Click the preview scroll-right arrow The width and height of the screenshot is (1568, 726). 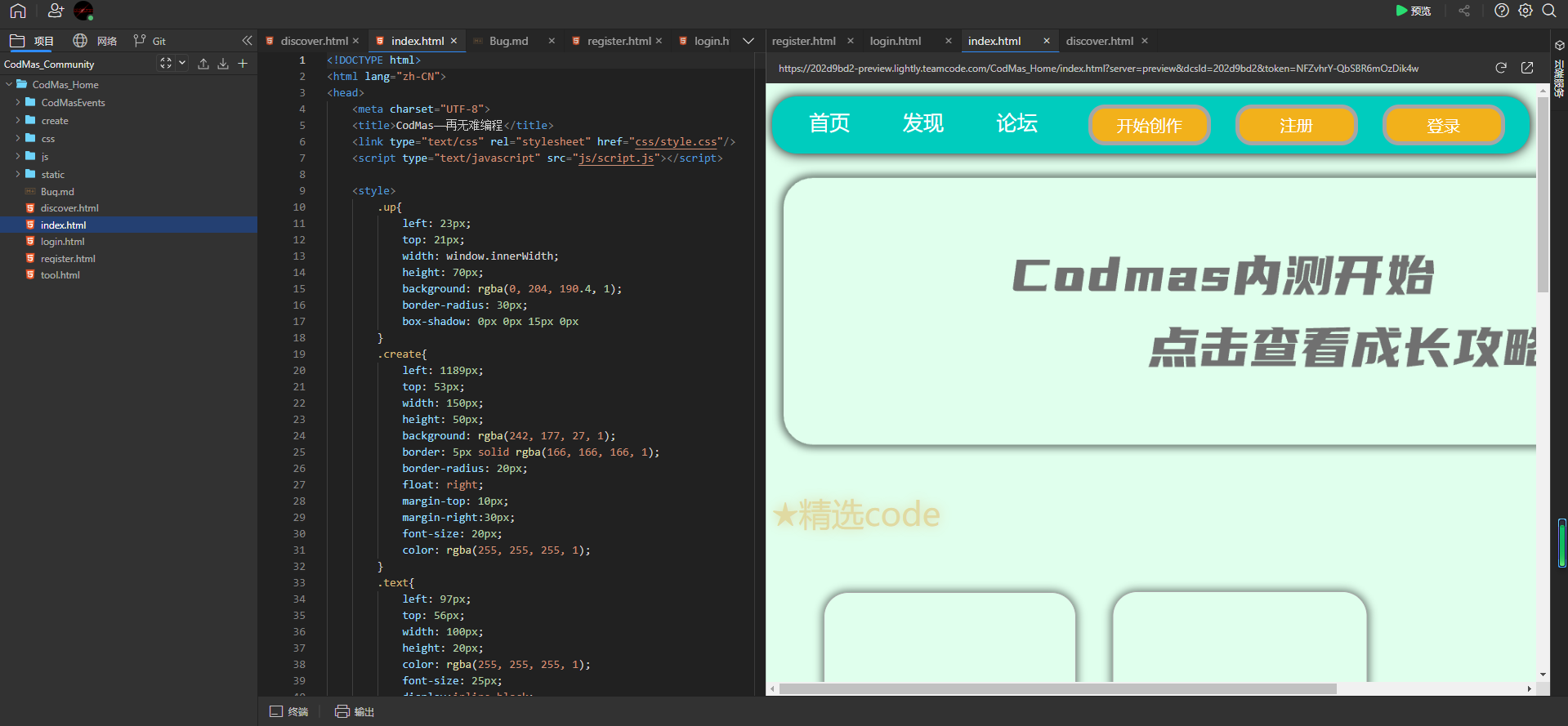[1530, 689]
